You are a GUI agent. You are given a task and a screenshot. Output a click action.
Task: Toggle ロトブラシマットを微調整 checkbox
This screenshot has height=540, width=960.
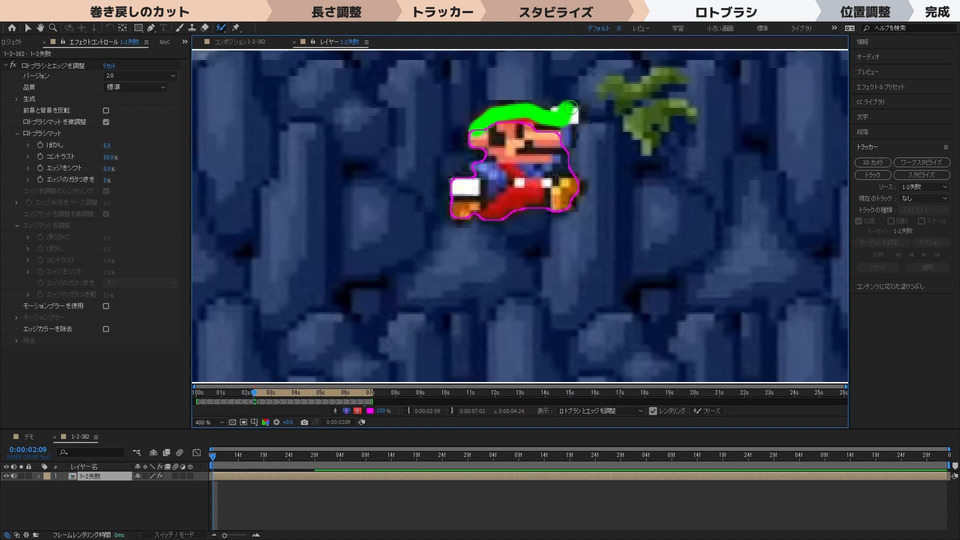point(106,122)
